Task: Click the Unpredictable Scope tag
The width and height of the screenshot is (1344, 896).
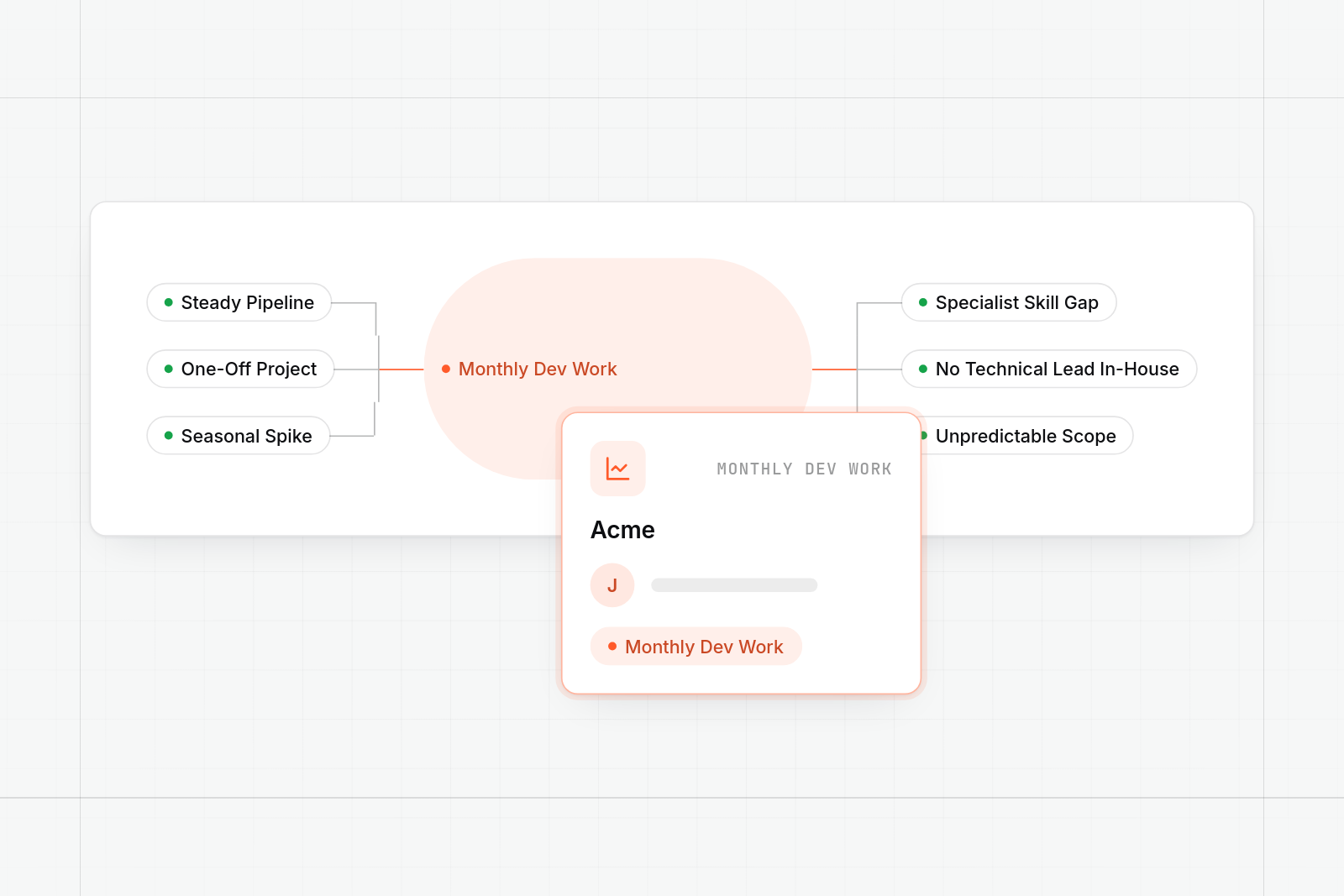Action: (1027, 436)
